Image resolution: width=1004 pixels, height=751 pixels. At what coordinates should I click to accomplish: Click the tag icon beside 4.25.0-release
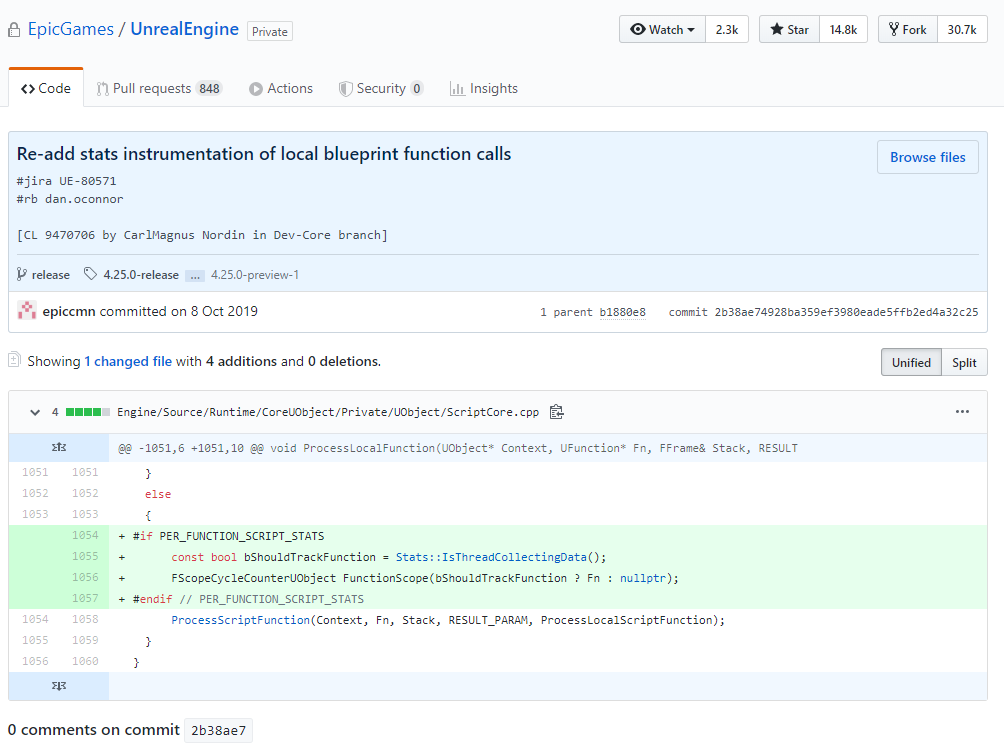90,274
